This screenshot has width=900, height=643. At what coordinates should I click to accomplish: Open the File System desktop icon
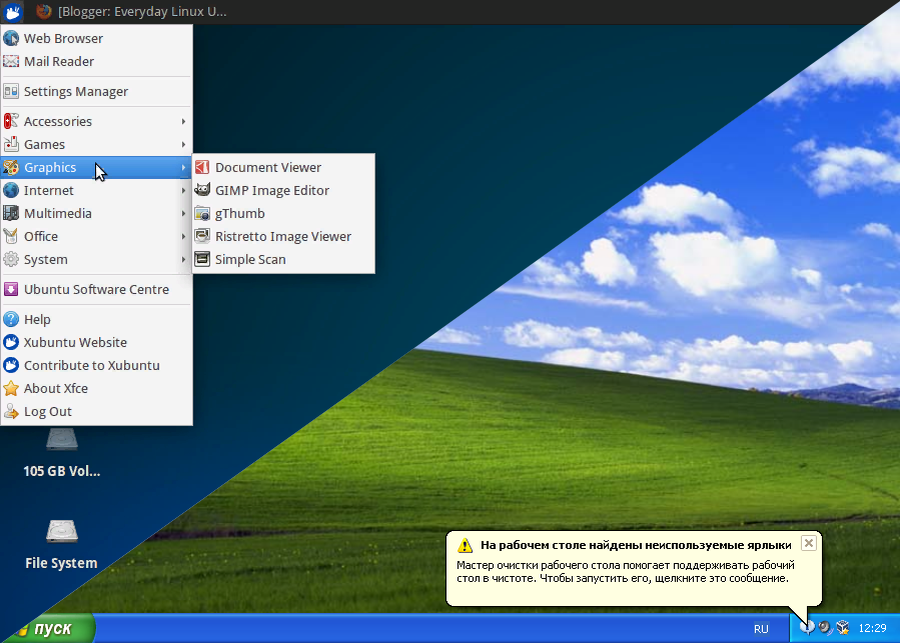tap(61, 531)
